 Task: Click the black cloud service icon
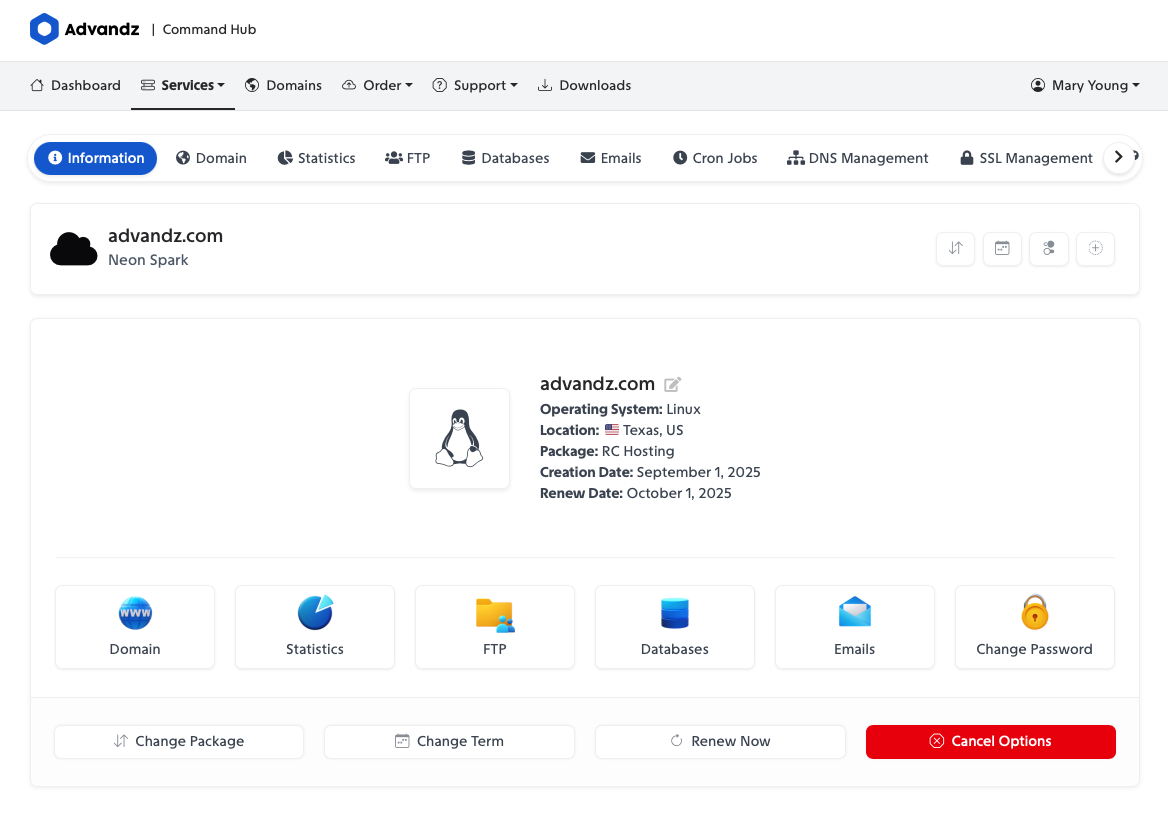click(73, 249)
